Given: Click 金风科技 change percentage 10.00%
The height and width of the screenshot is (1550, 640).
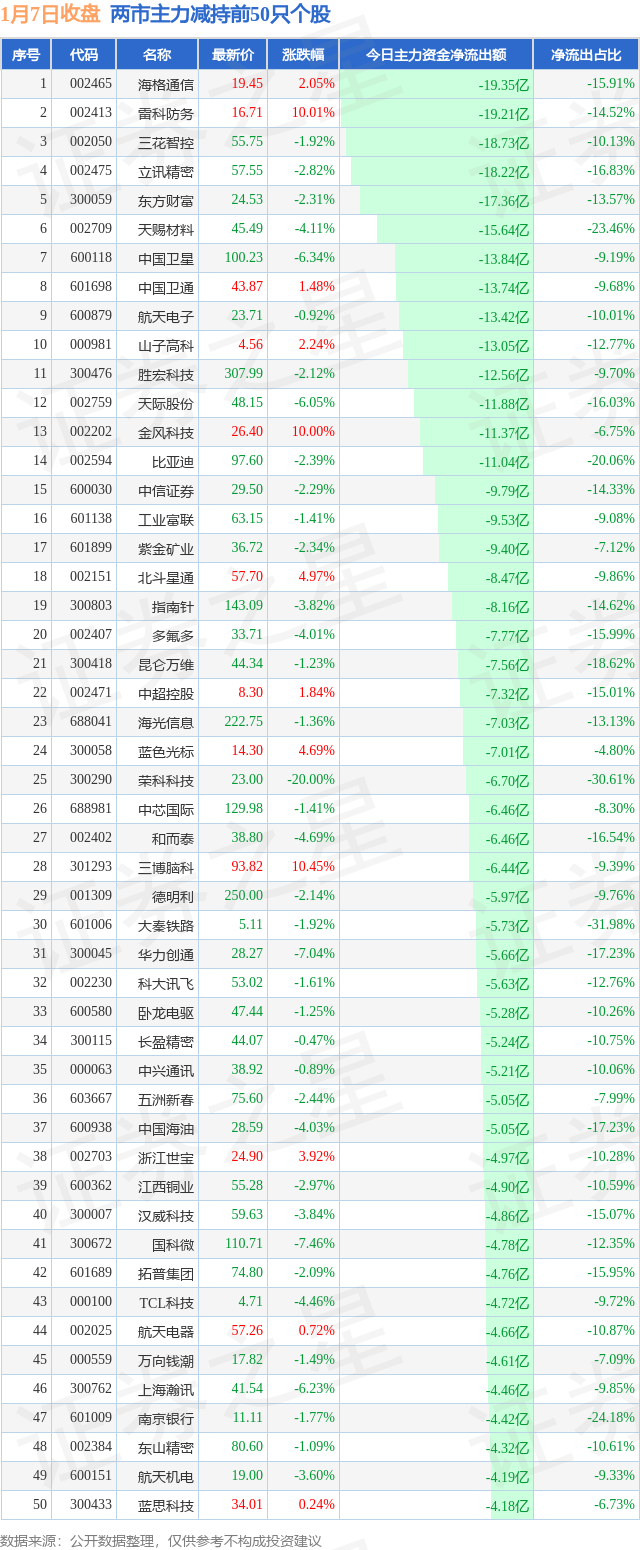Looking at the screenshot, I should pos(312,432).
